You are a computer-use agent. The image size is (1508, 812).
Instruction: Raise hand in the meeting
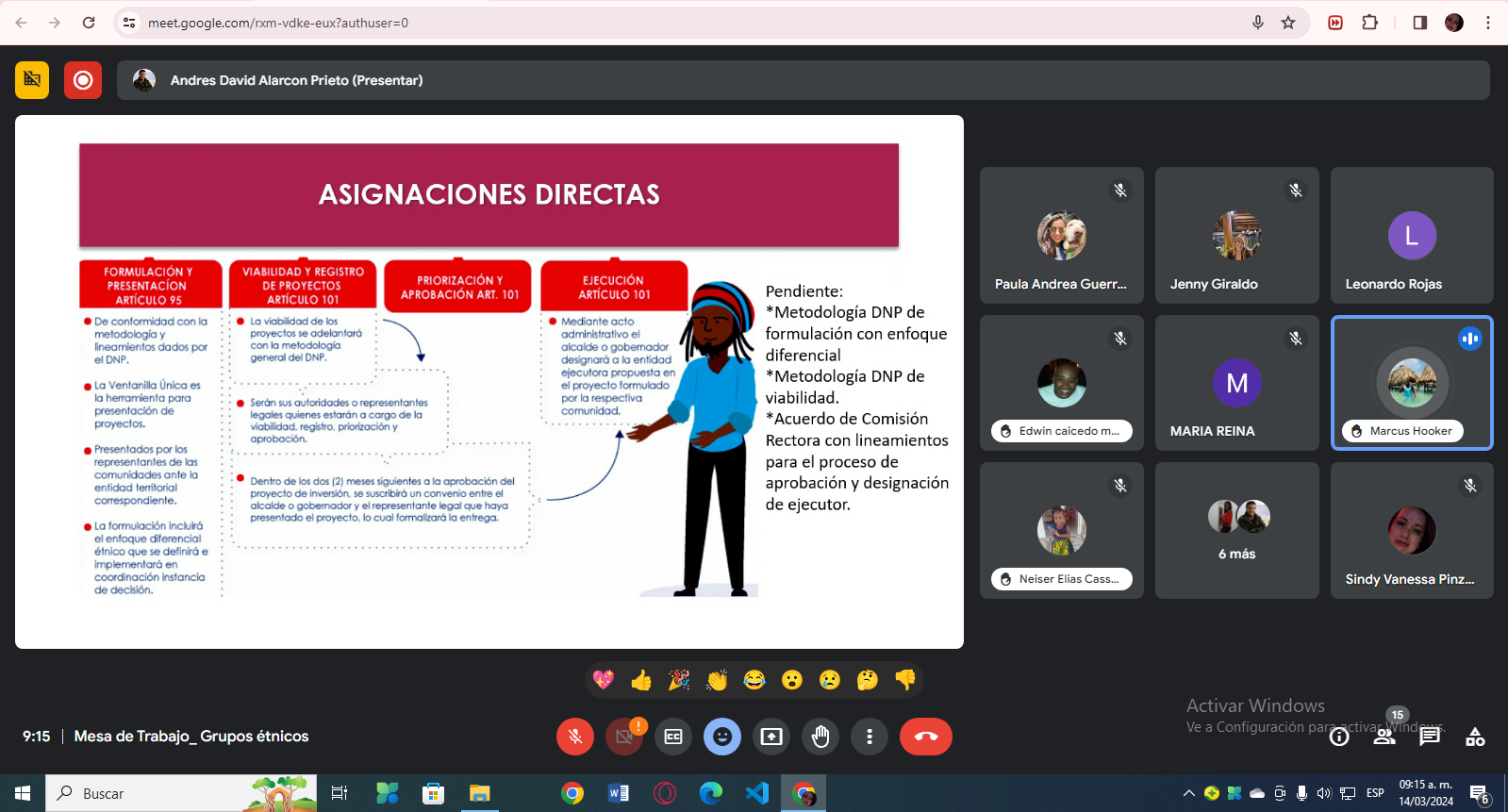820,737
